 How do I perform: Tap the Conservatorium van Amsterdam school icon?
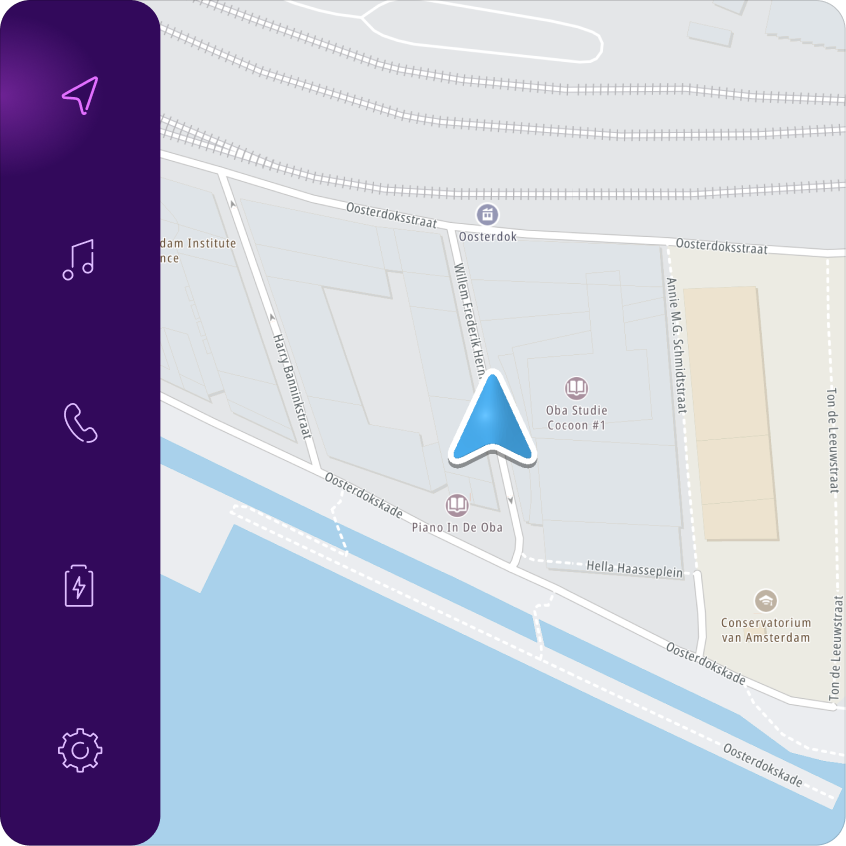(x=766, y=601)
